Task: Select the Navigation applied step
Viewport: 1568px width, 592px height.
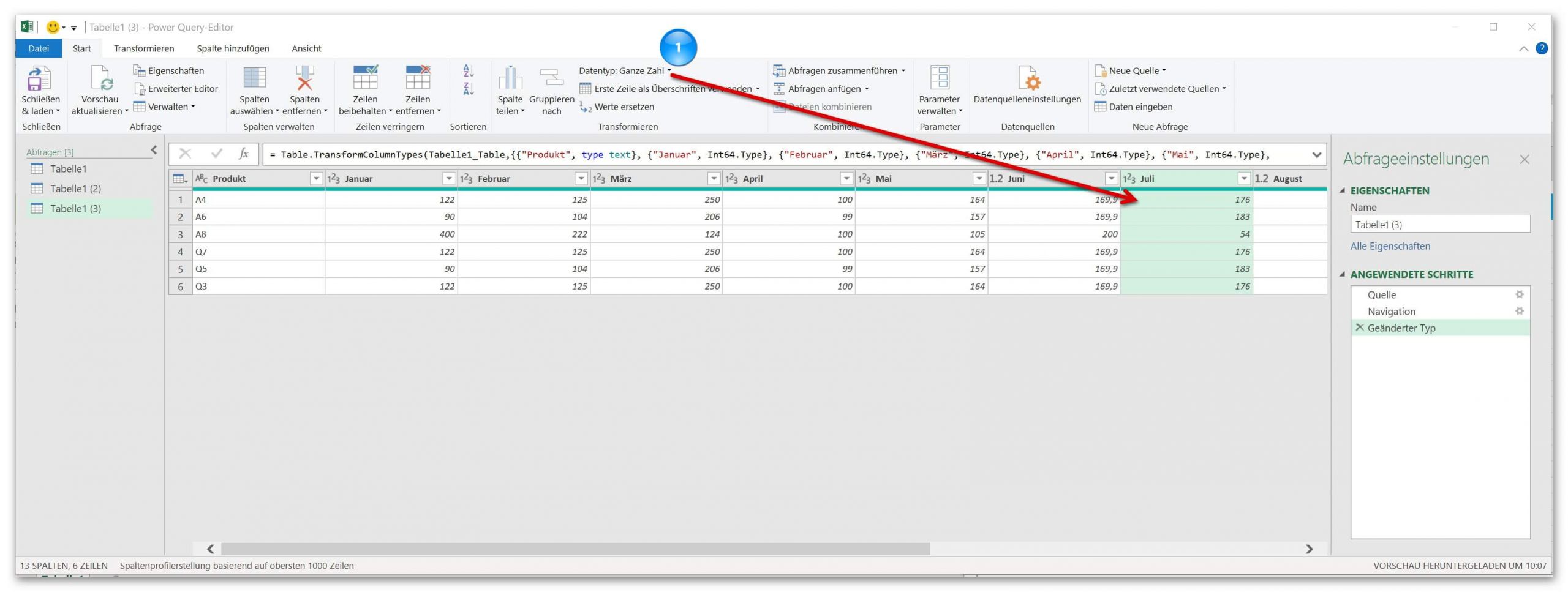Action: 1440,311
